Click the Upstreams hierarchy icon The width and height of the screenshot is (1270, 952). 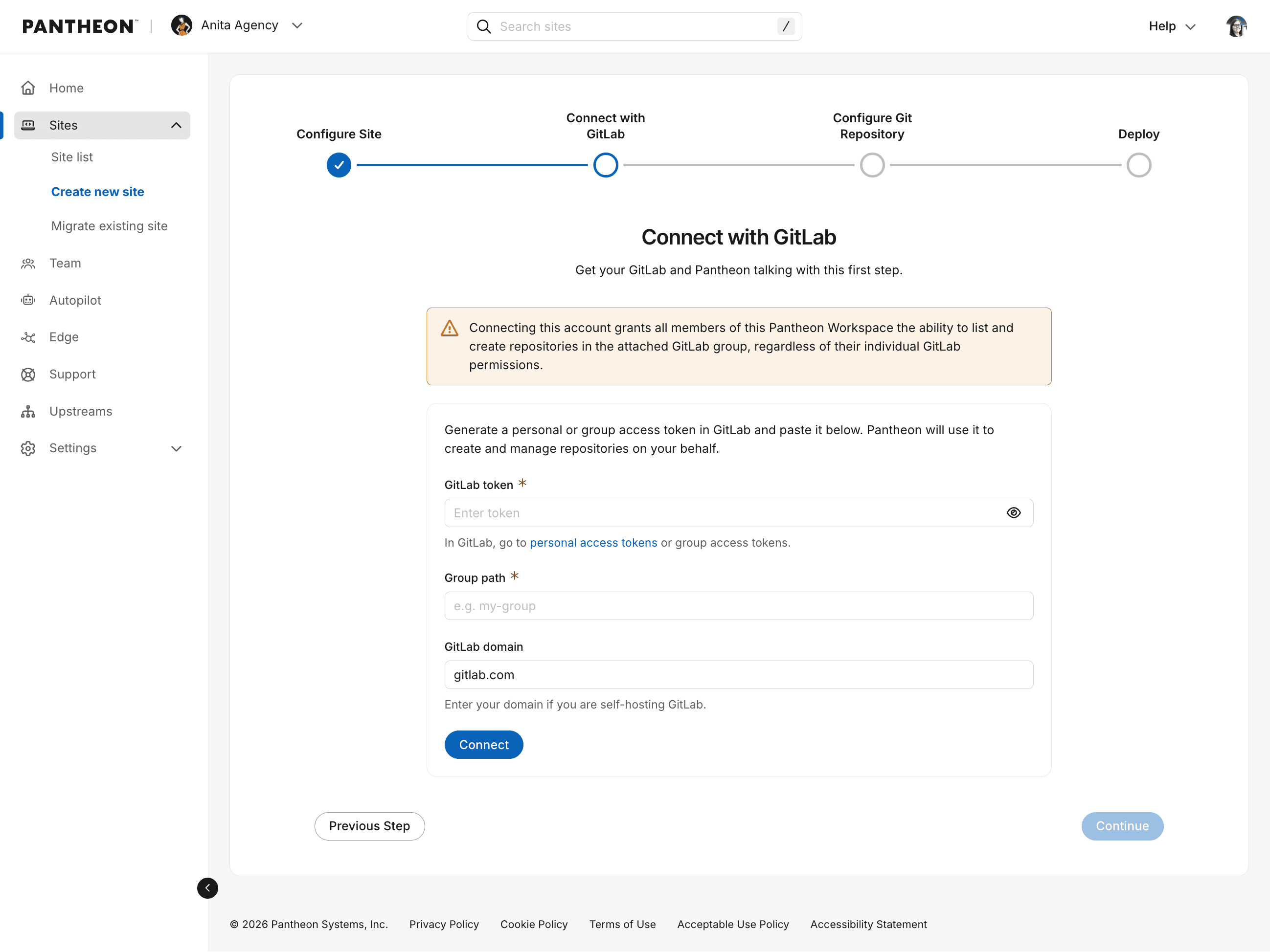click(x=28, y=411)
